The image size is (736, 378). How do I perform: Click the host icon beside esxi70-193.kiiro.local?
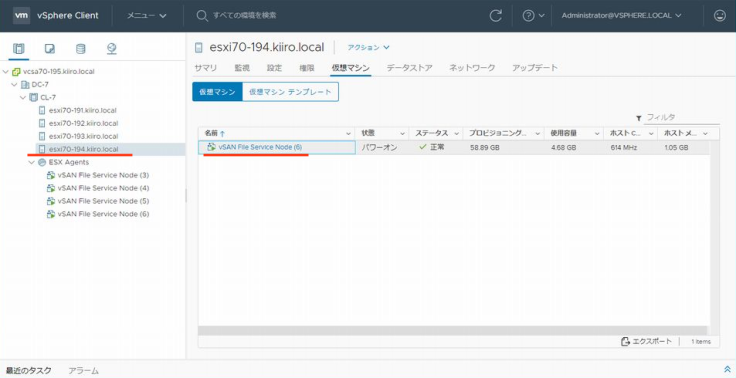tap(42, 136)
